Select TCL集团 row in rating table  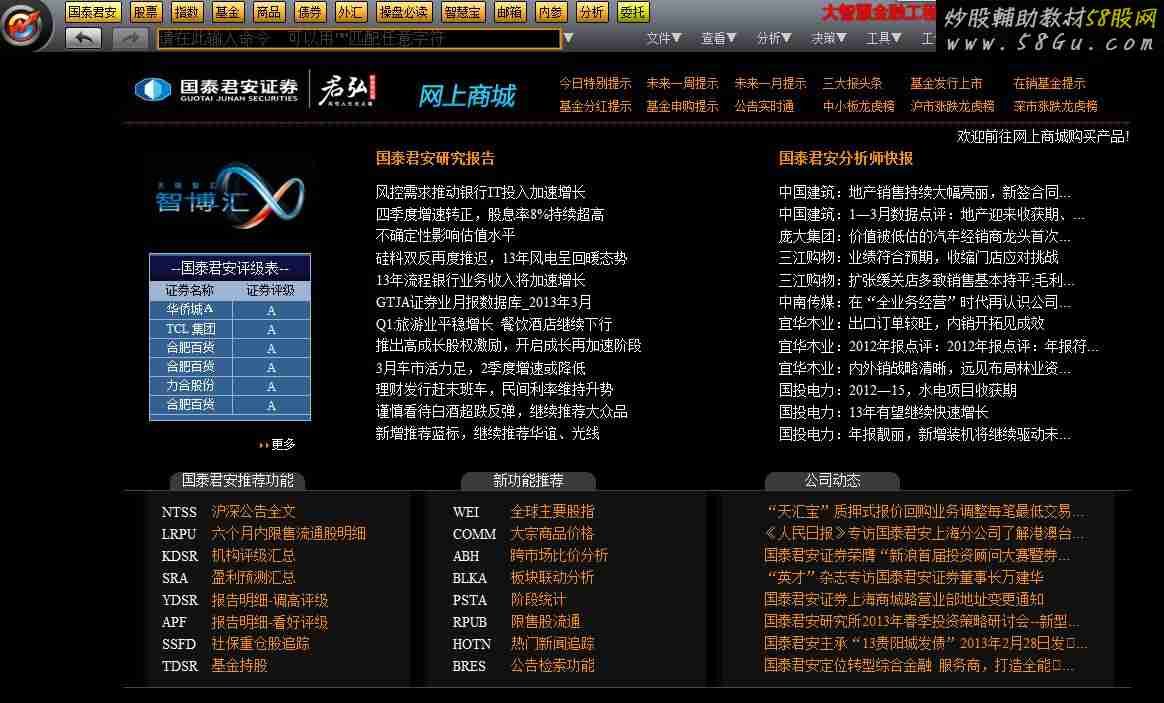(230, 329)
